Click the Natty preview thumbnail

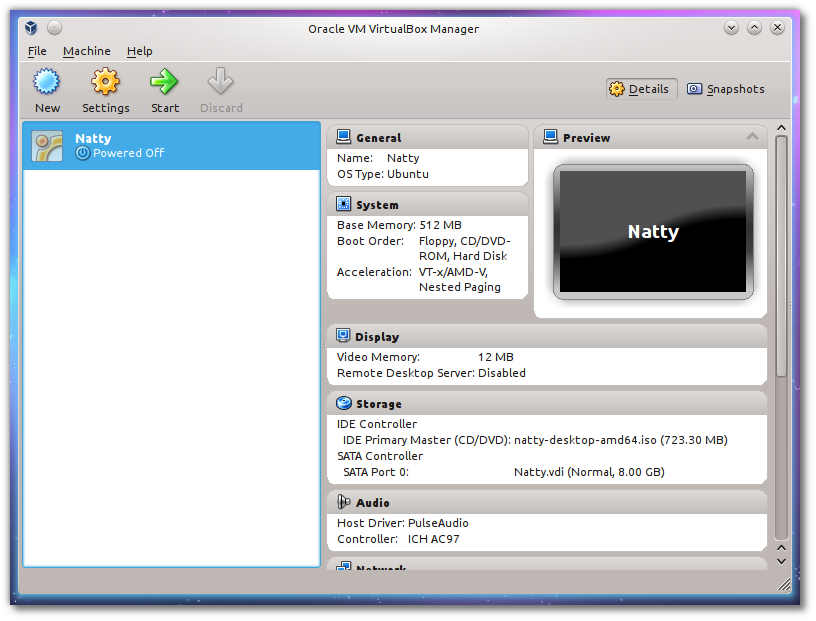tap(652, 232)
